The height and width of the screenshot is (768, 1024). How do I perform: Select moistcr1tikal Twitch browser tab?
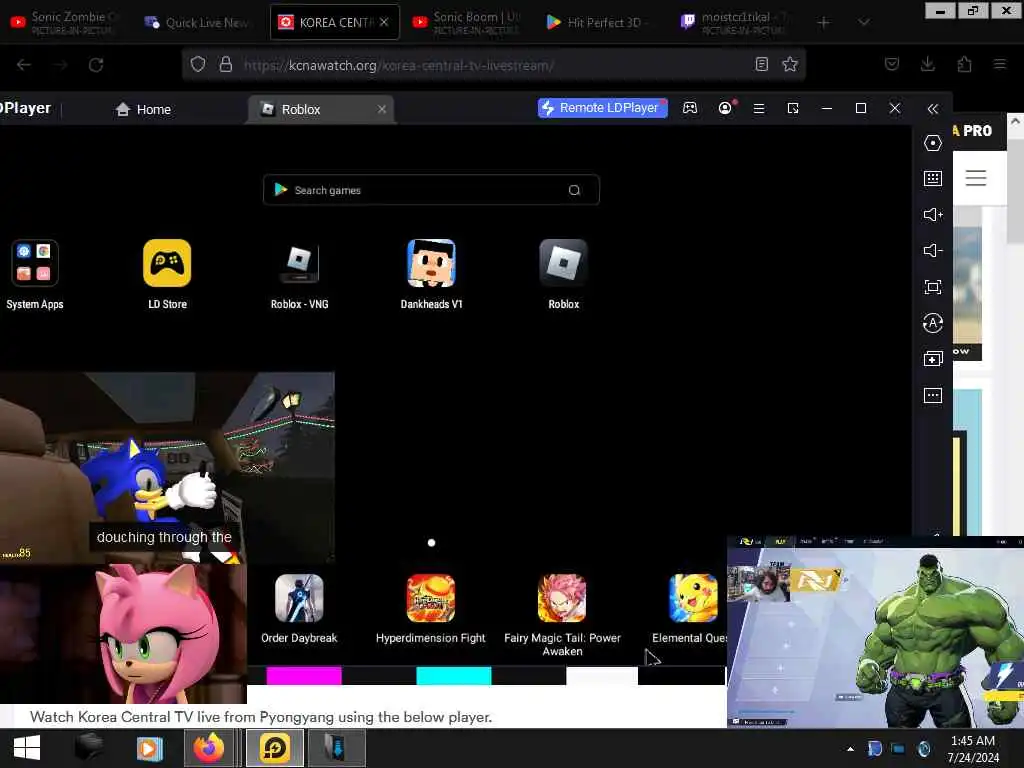(735, 22)
